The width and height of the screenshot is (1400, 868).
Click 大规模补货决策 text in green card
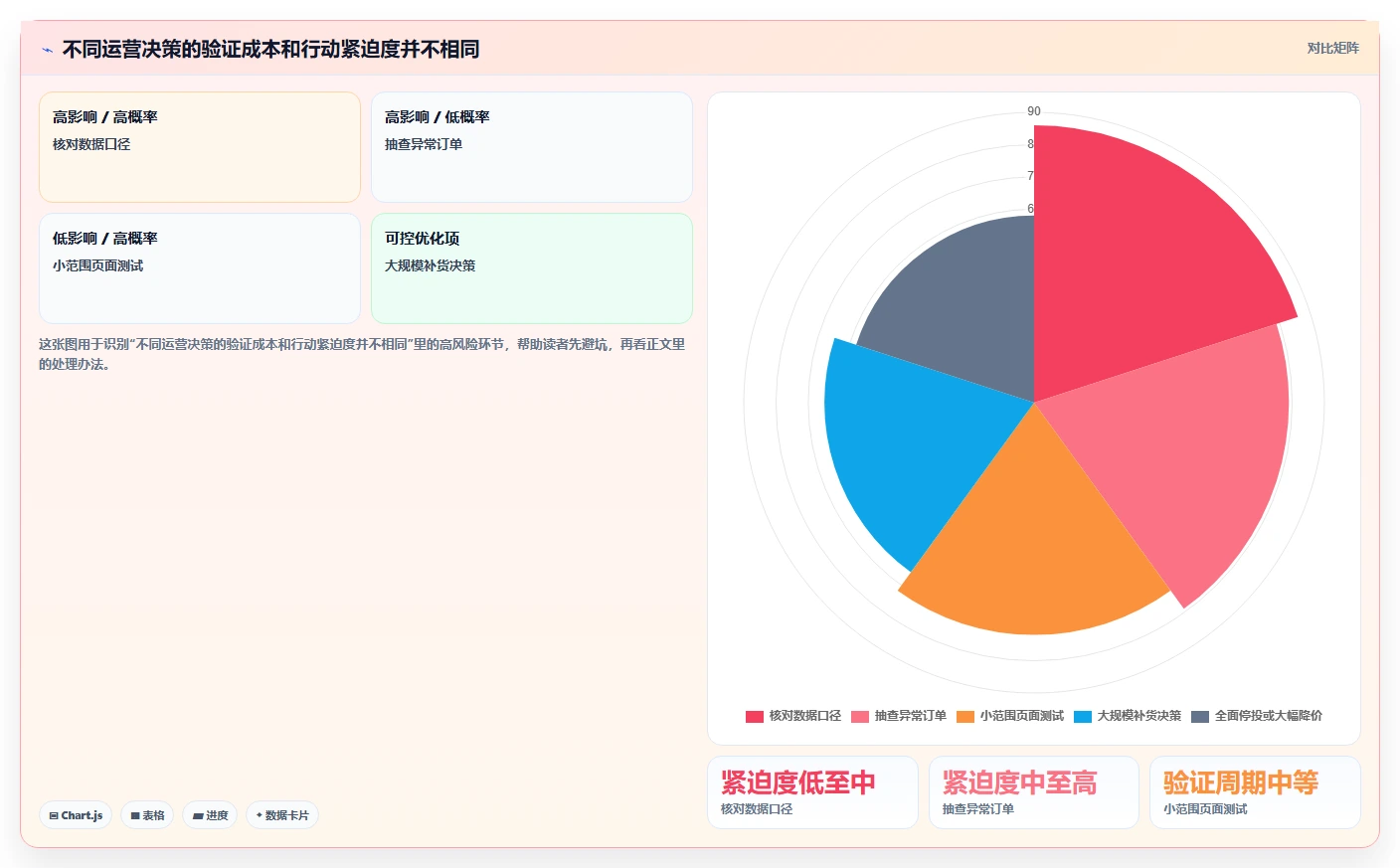click(430, 265)
